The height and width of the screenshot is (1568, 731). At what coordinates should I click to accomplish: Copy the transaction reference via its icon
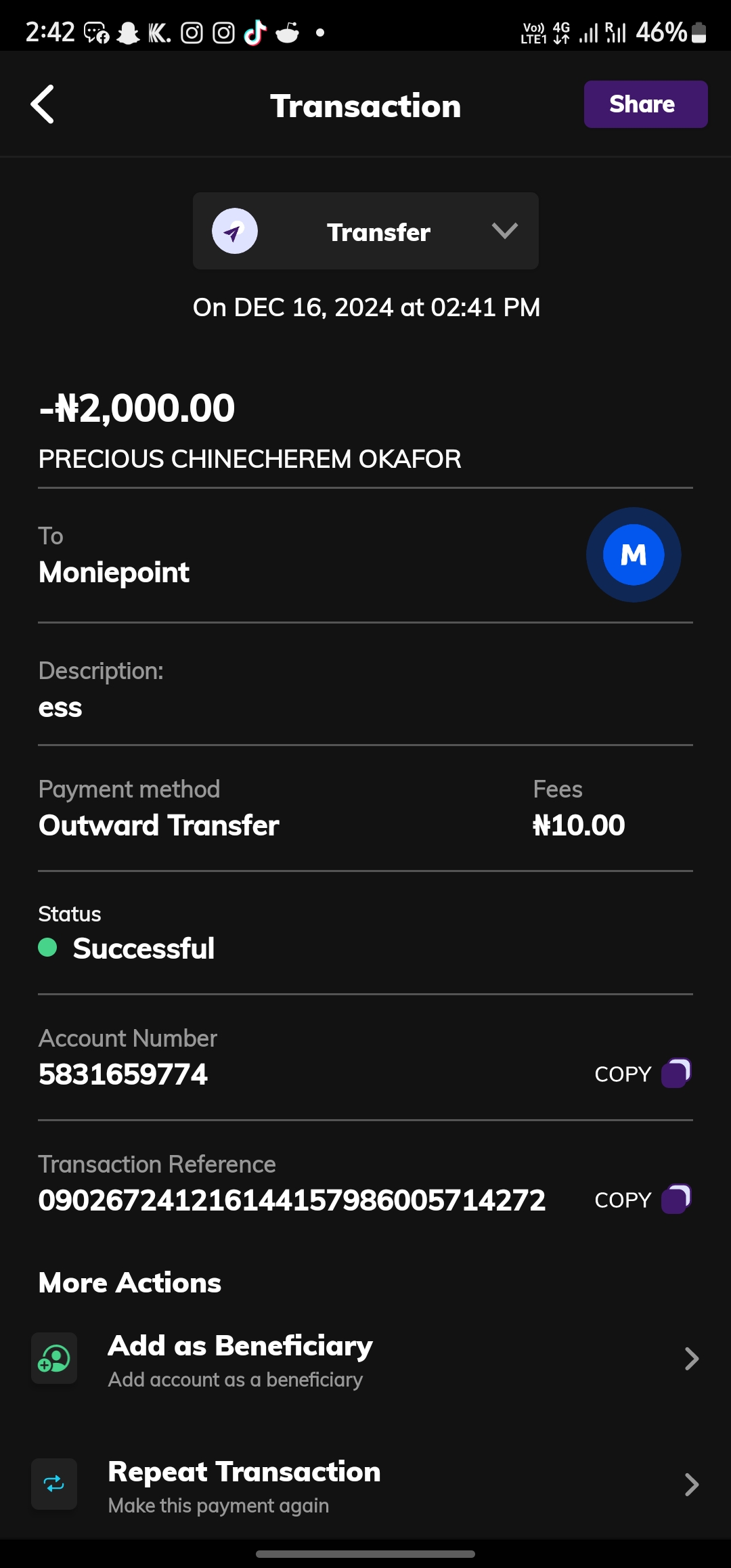pos(675,1199)
